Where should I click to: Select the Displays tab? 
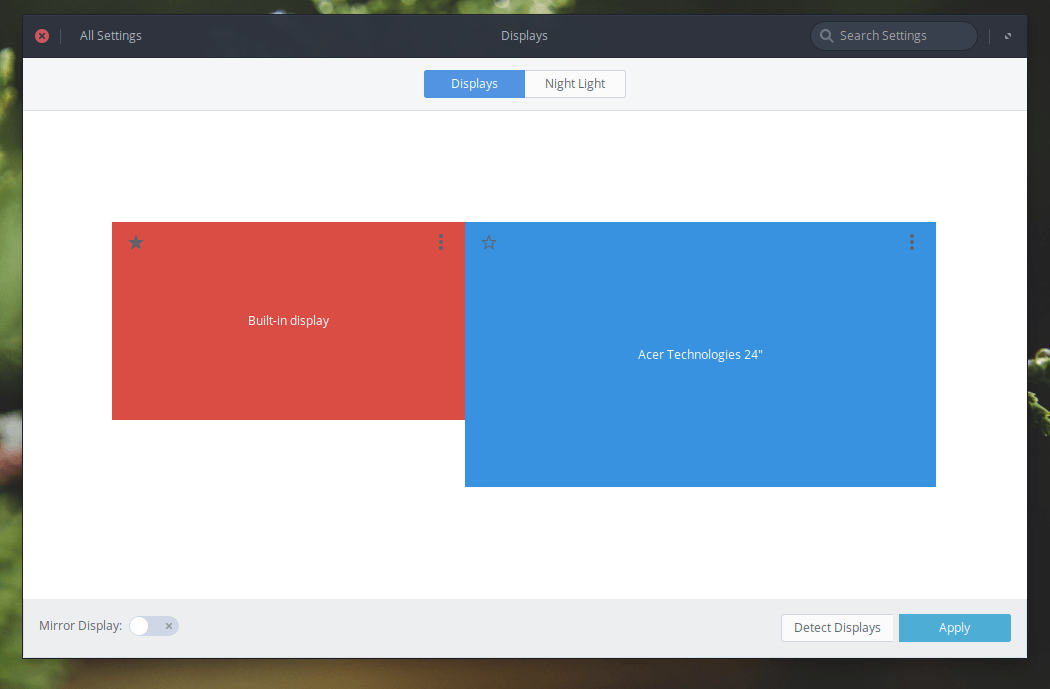tap(474, 84)
